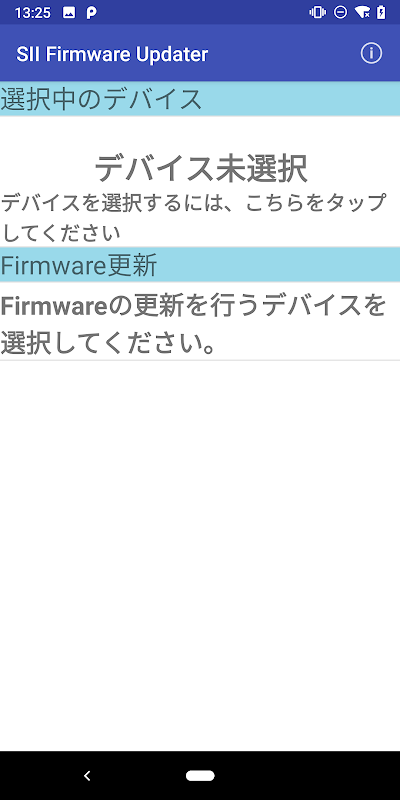Tap the back navigation arrow
The height and width of the screenshot is (800, 400).
87,776
